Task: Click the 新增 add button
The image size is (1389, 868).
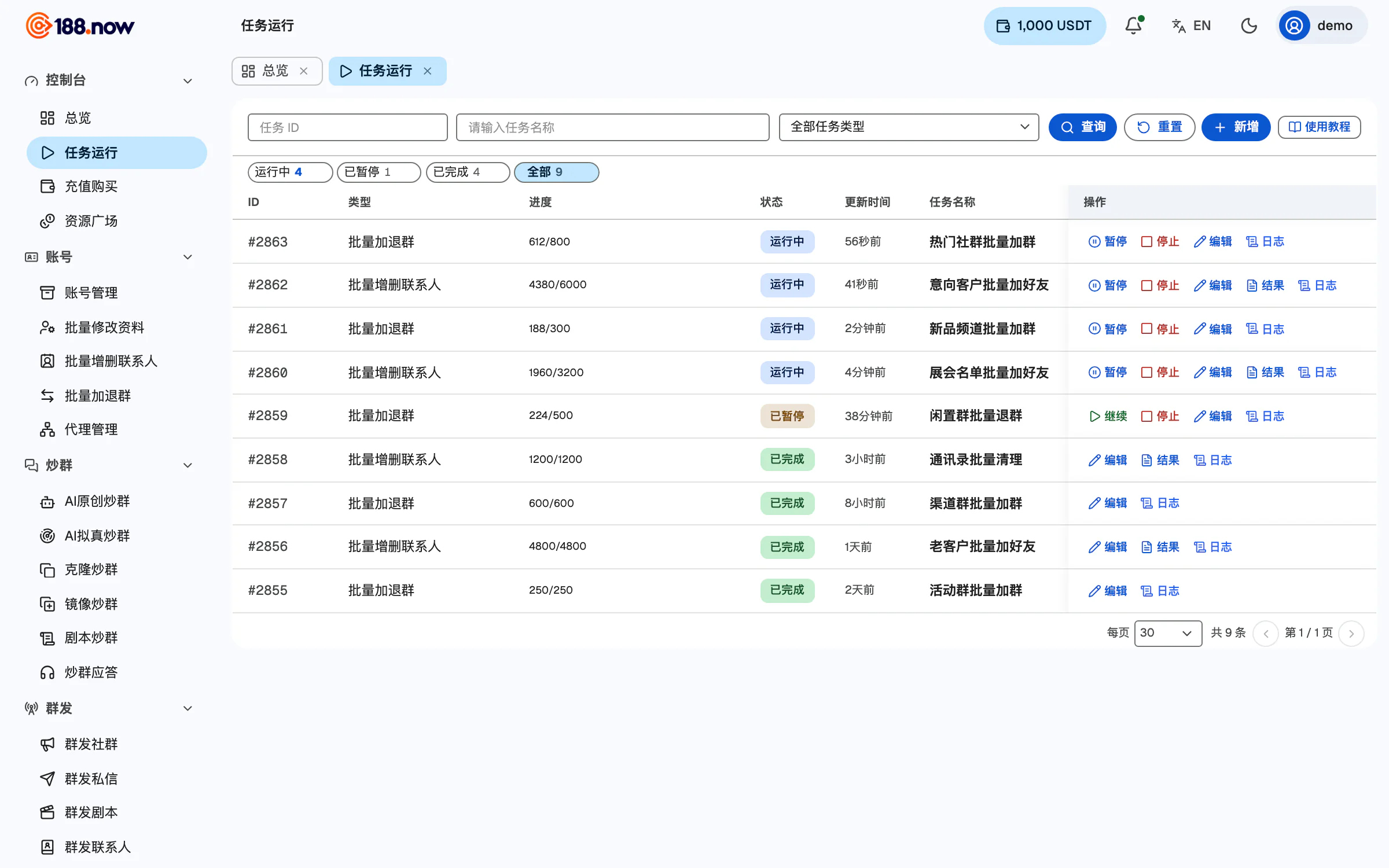Action: (x=1236, y=127)
